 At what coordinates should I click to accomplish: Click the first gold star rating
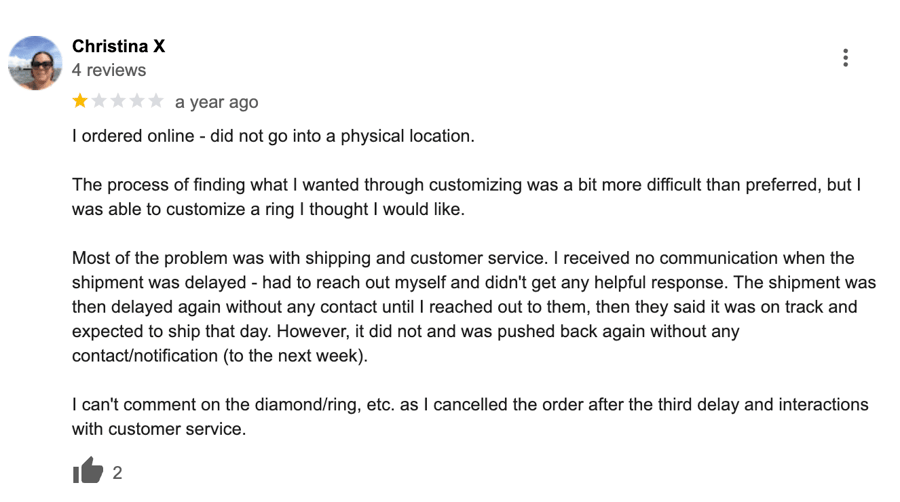click(x=80, y=101)
